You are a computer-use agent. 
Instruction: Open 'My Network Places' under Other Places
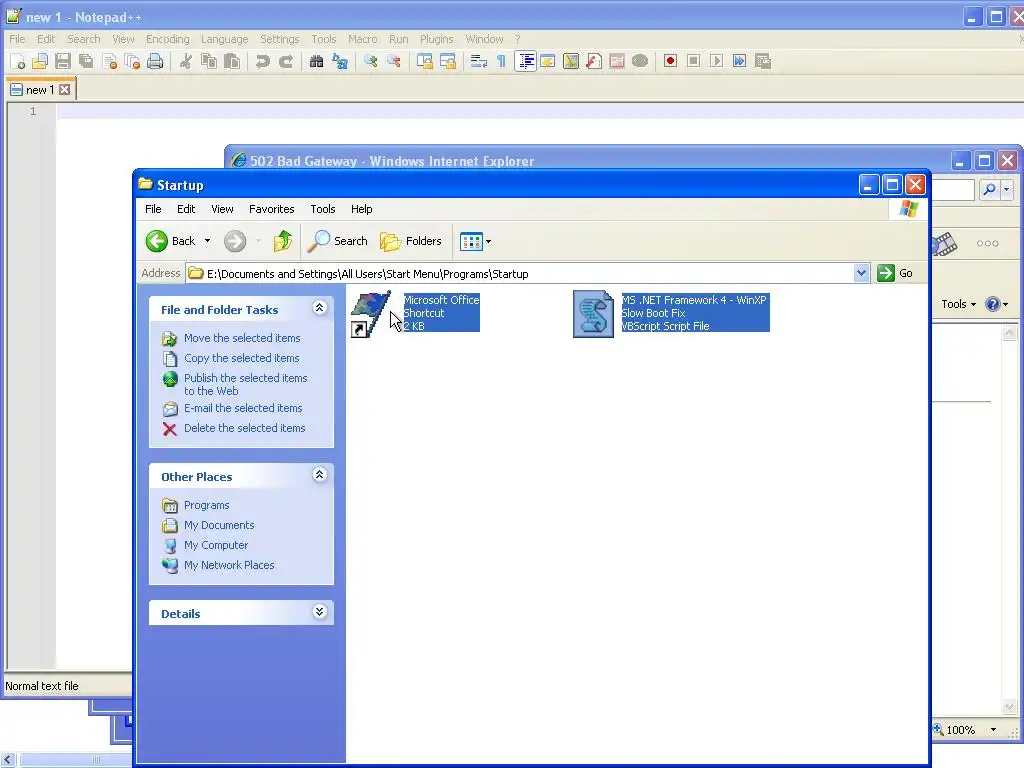coord(229,565)
